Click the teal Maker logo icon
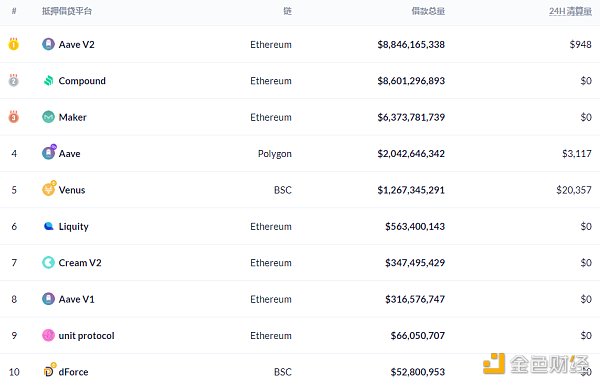 point(48,117)
